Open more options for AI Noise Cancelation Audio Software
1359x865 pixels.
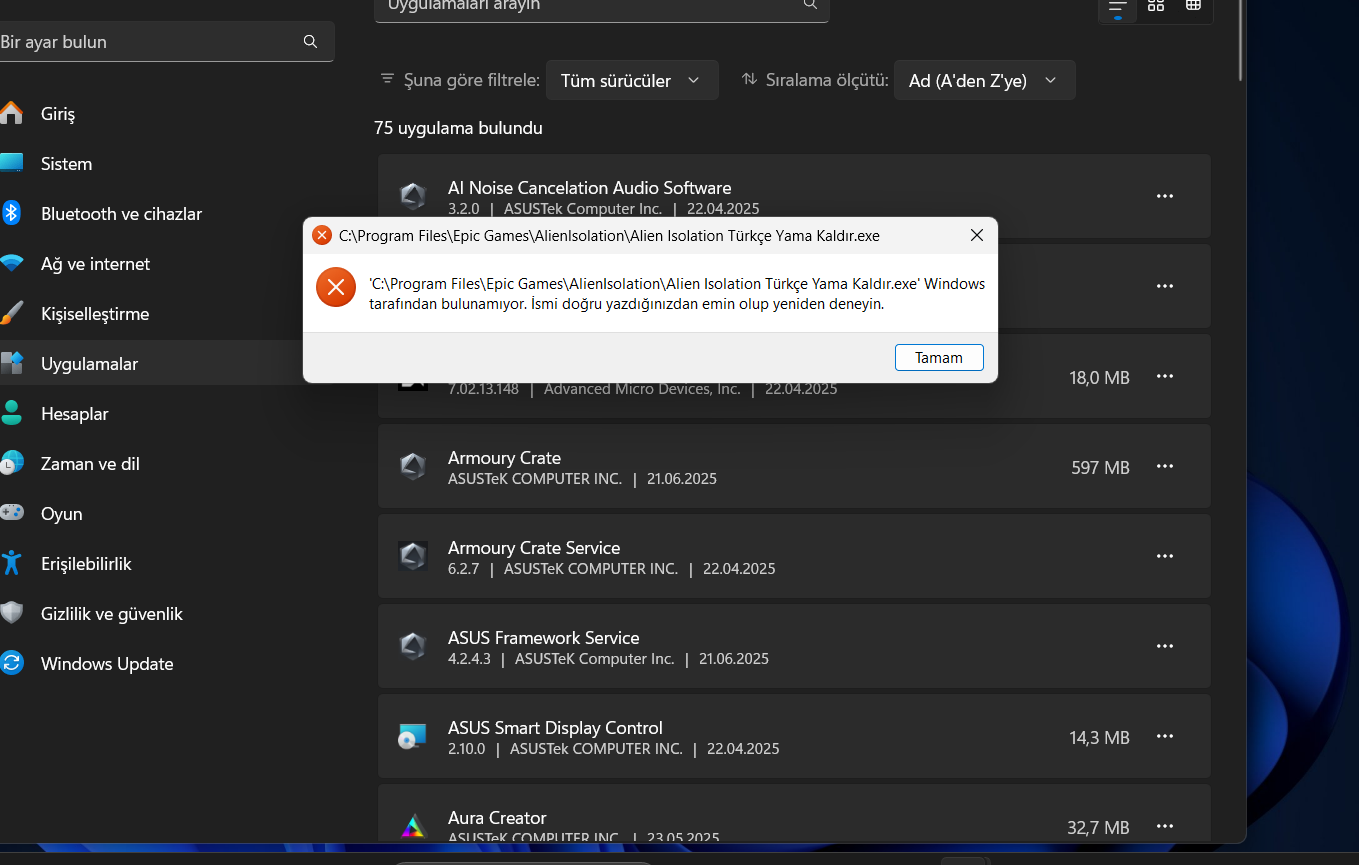pyautogui.click(x=1165, y=196)
